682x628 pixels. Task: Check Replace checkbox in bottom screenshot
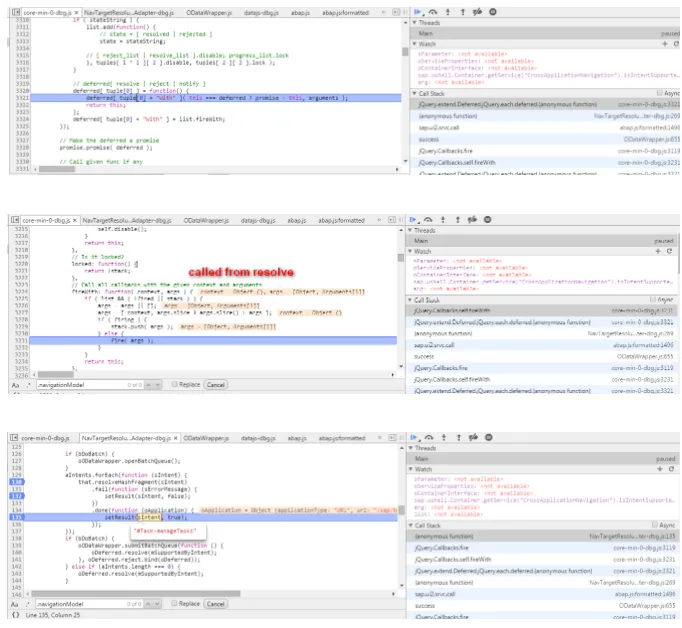[x=174, y=604]
